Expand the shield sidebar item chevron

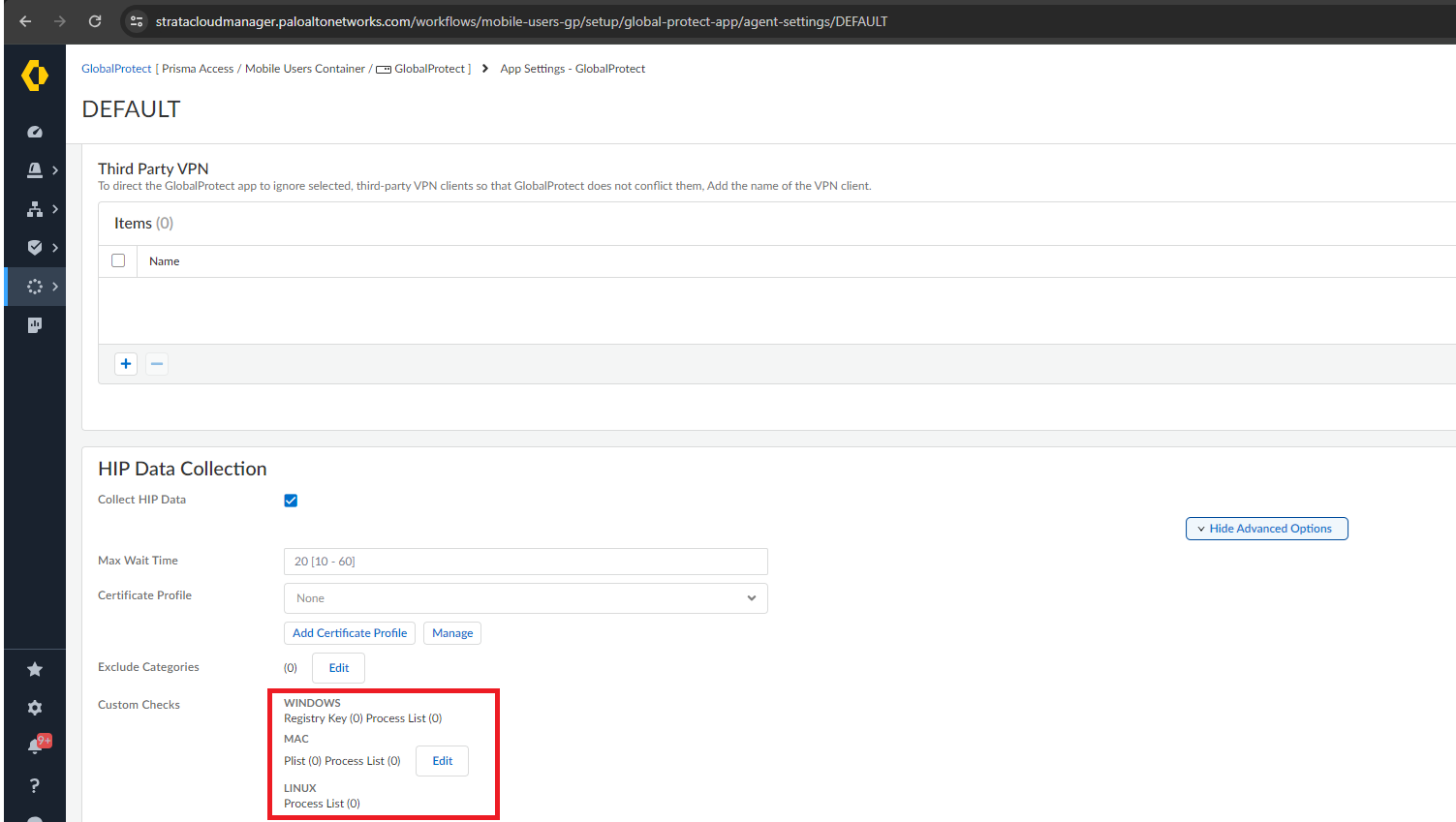pos(55,248)
